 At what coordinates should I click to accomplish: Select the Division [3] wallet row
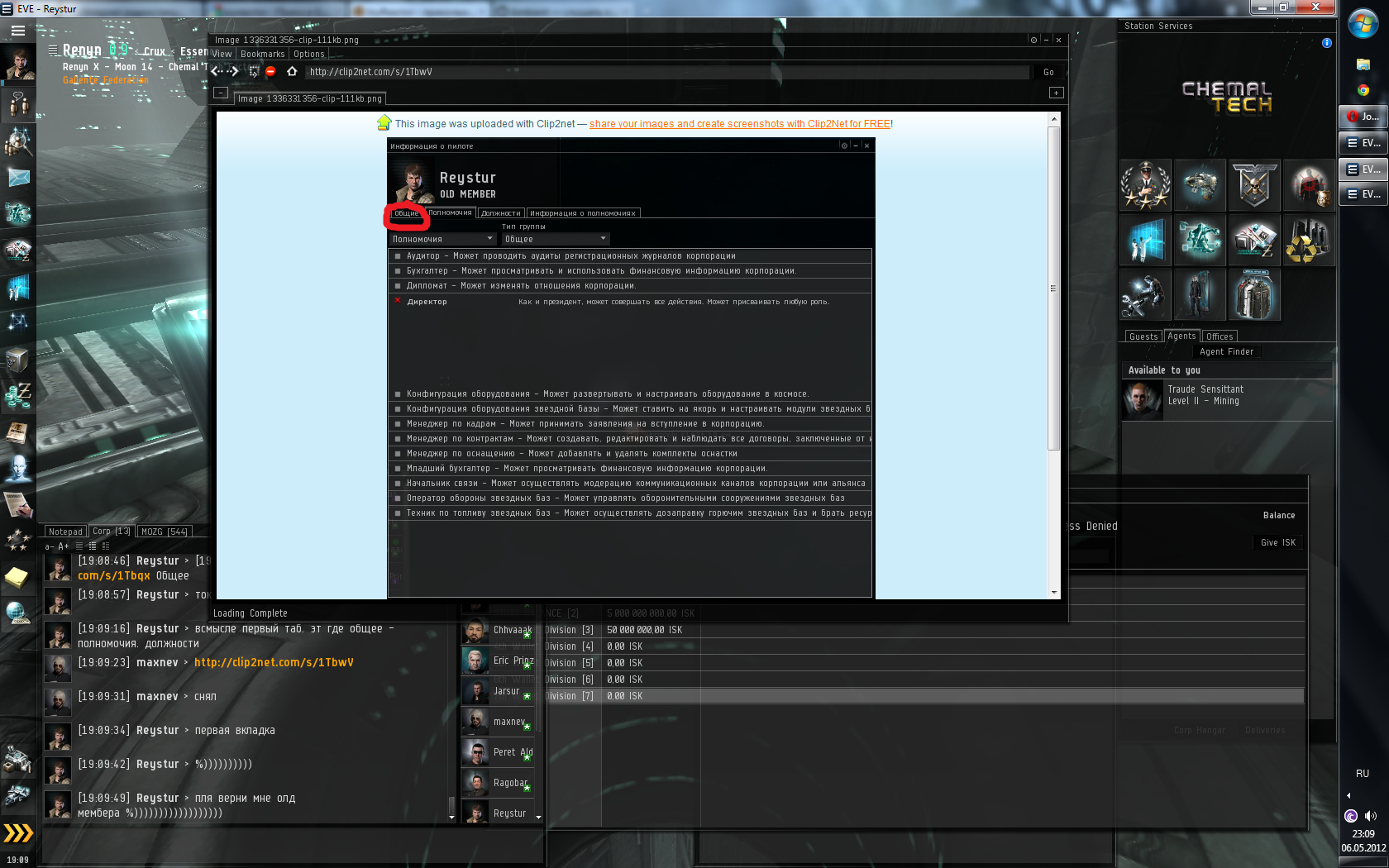click(x=924, y=630)
